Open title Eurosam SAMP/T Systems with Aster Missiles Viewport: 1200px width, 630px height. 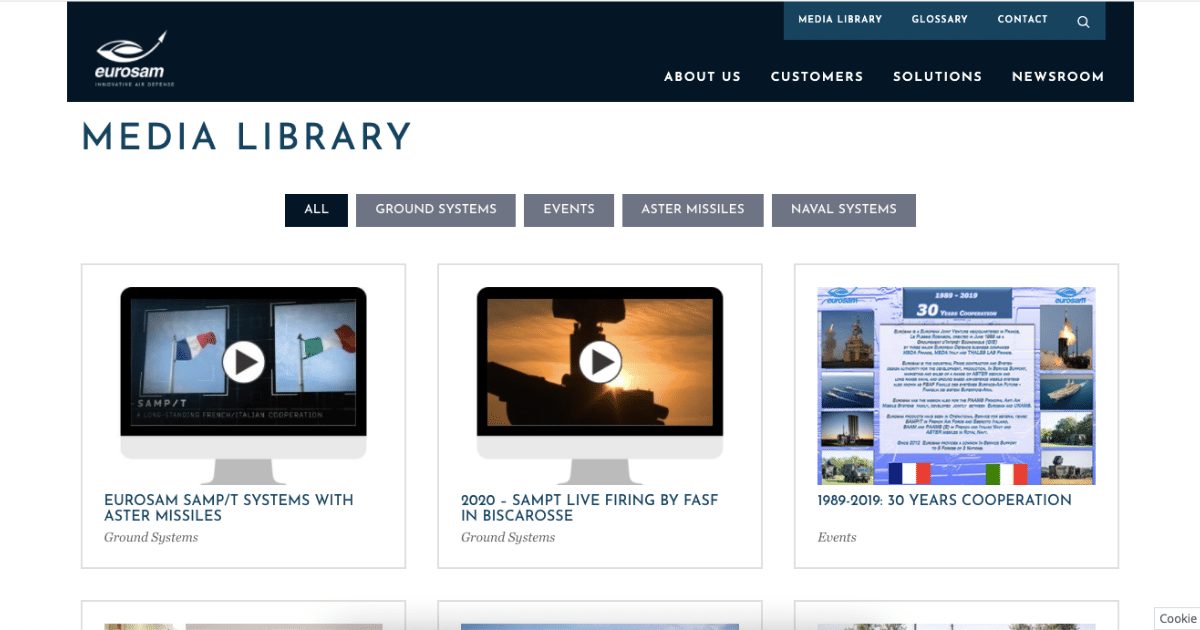point(229,508)
